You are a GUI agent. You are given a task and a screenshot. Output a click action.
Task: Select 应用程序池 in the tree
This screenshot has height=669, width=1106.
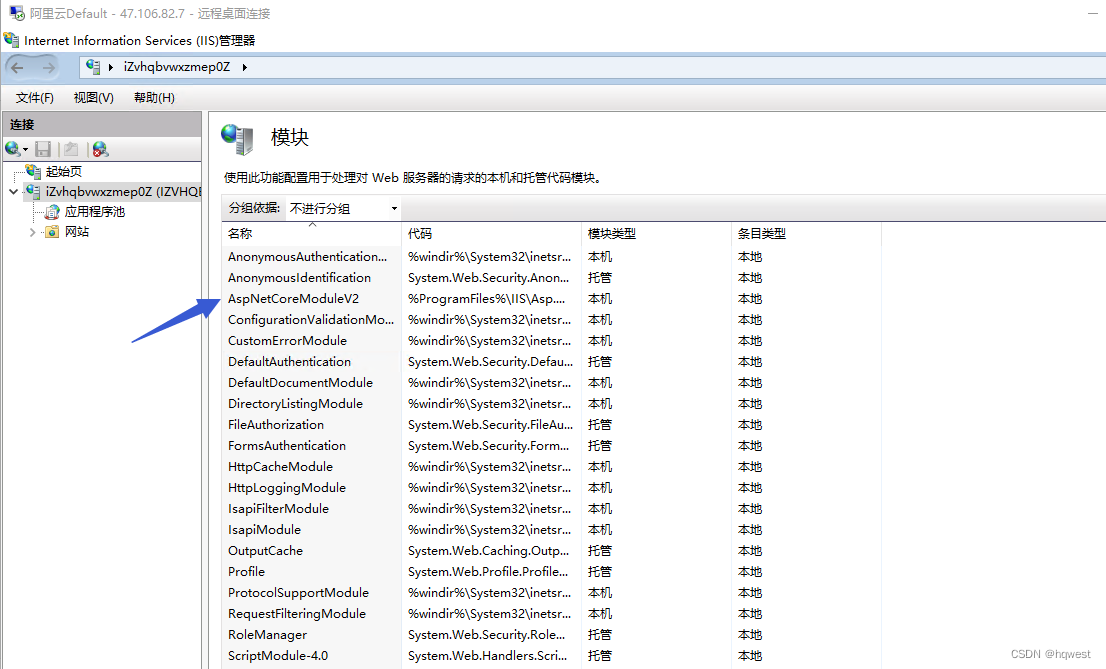[95, 212]
